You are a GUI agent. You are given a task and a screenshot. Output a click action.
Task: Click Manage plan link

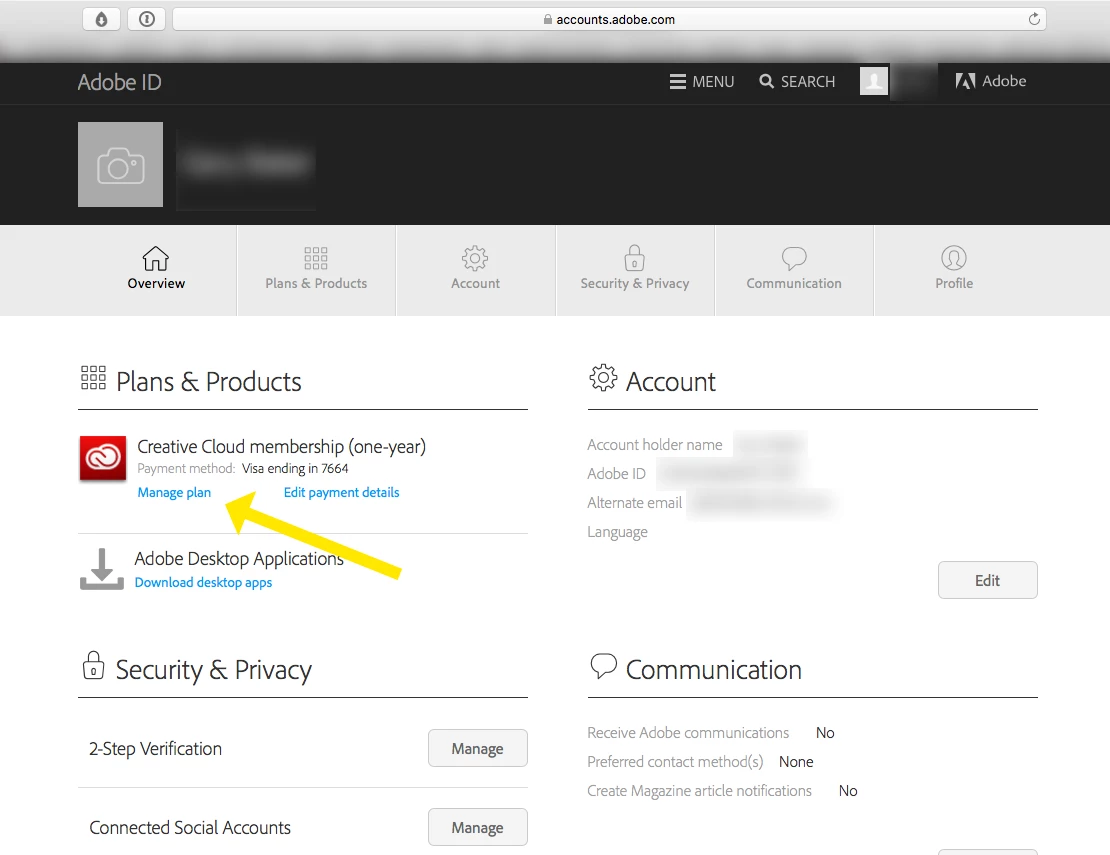point(174,492)
